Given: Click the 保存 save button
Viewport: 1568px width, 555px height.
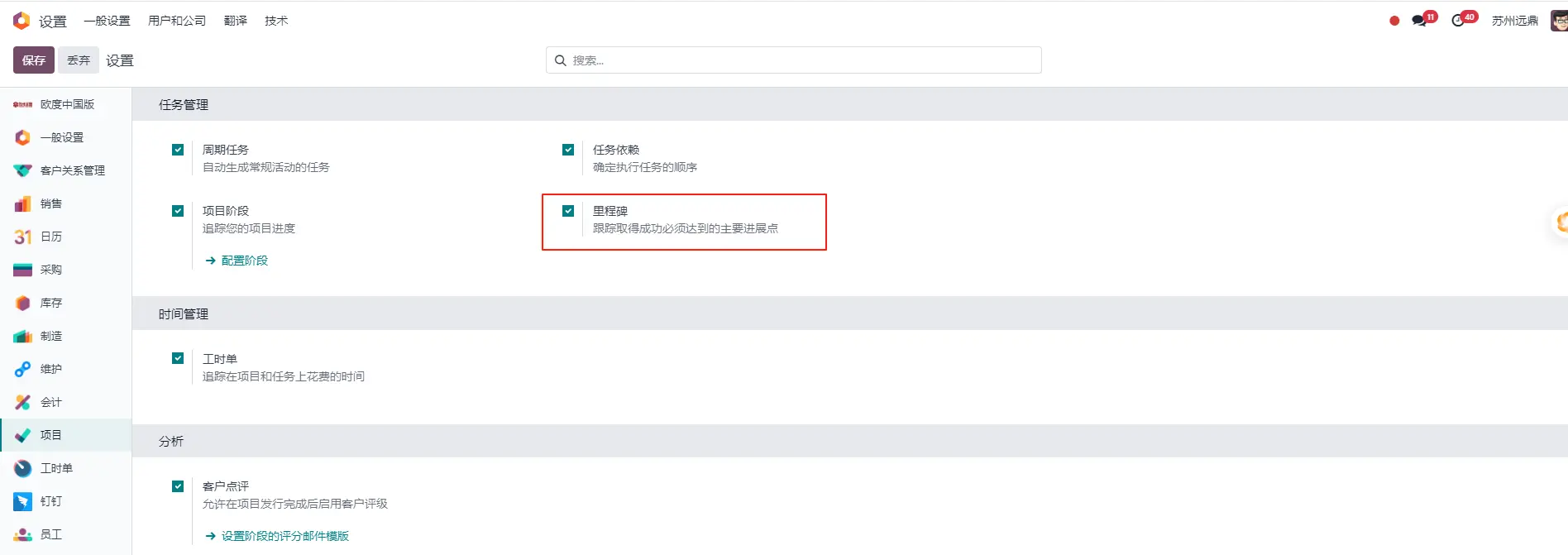Looking at the screenshot, I should tap(34, 60).
